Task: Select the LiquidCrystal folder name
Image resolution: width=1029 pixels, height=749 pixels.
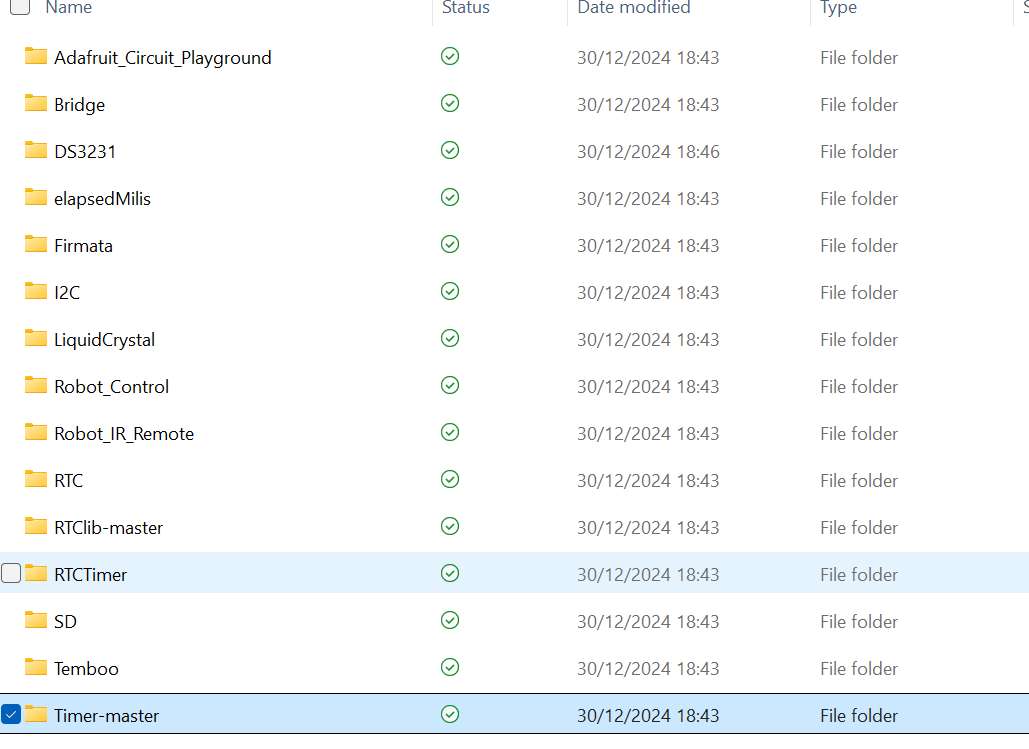Action: tap(104, 340)
